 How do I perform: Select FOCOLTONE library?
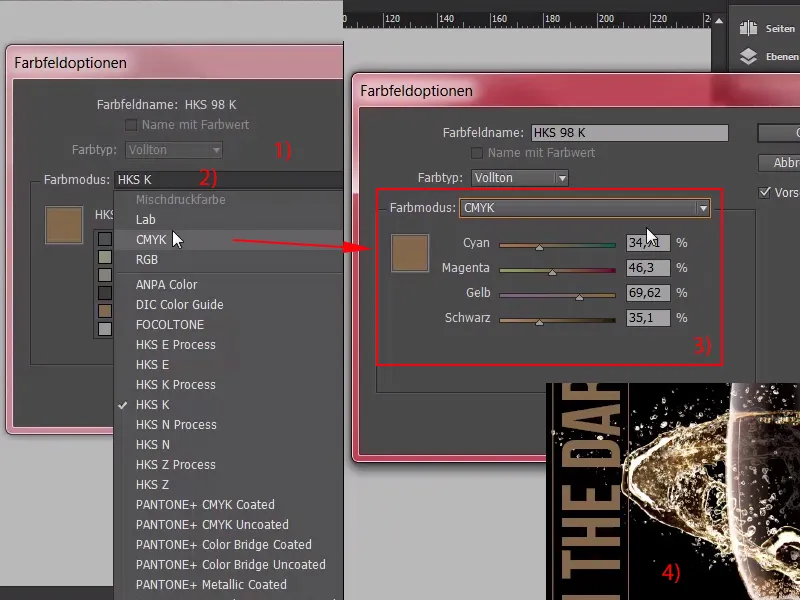pyautogui.click(x=170, y=325)
